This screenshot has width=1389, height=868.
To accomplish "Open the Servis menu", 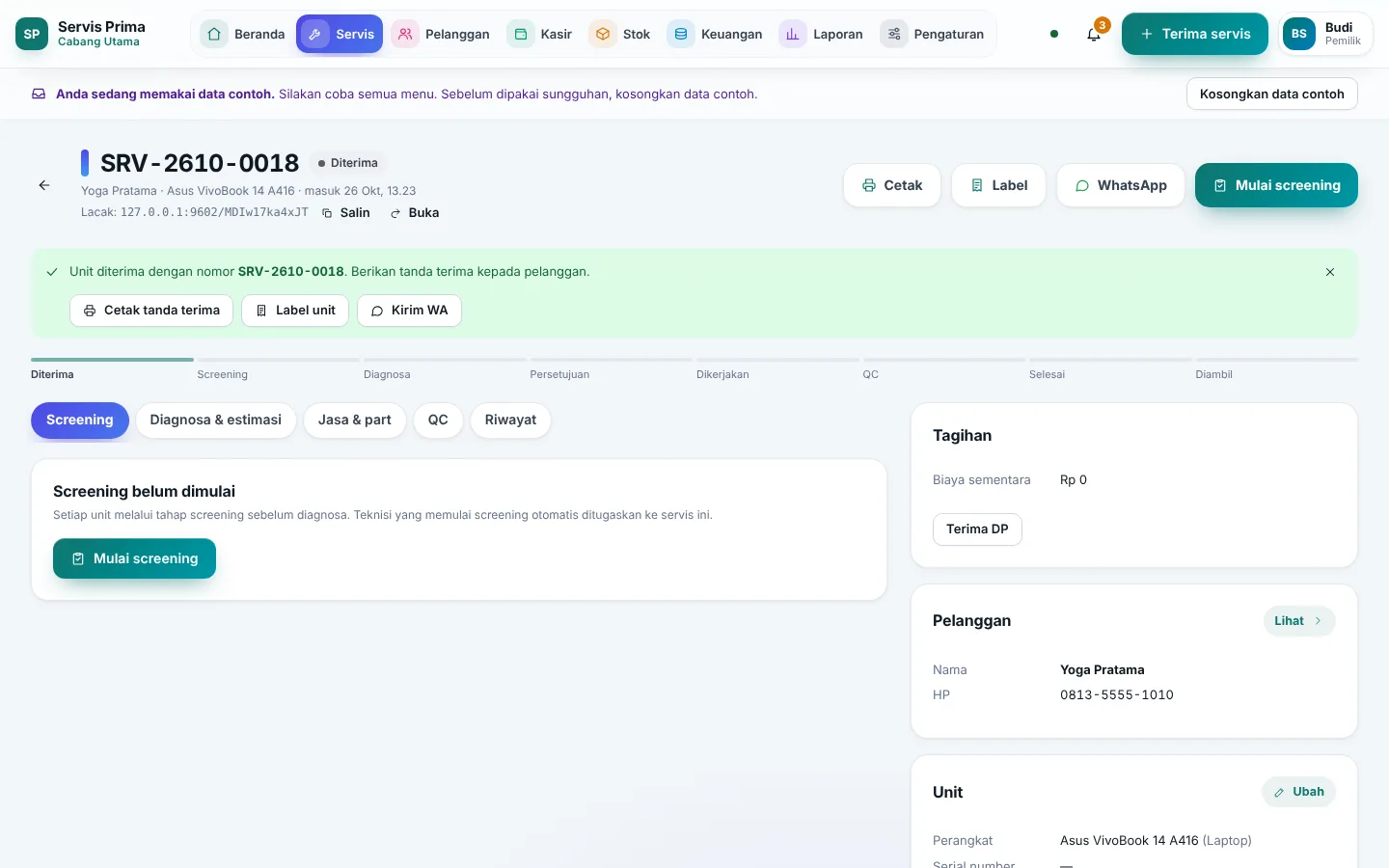I will click(x=340, y=34).
